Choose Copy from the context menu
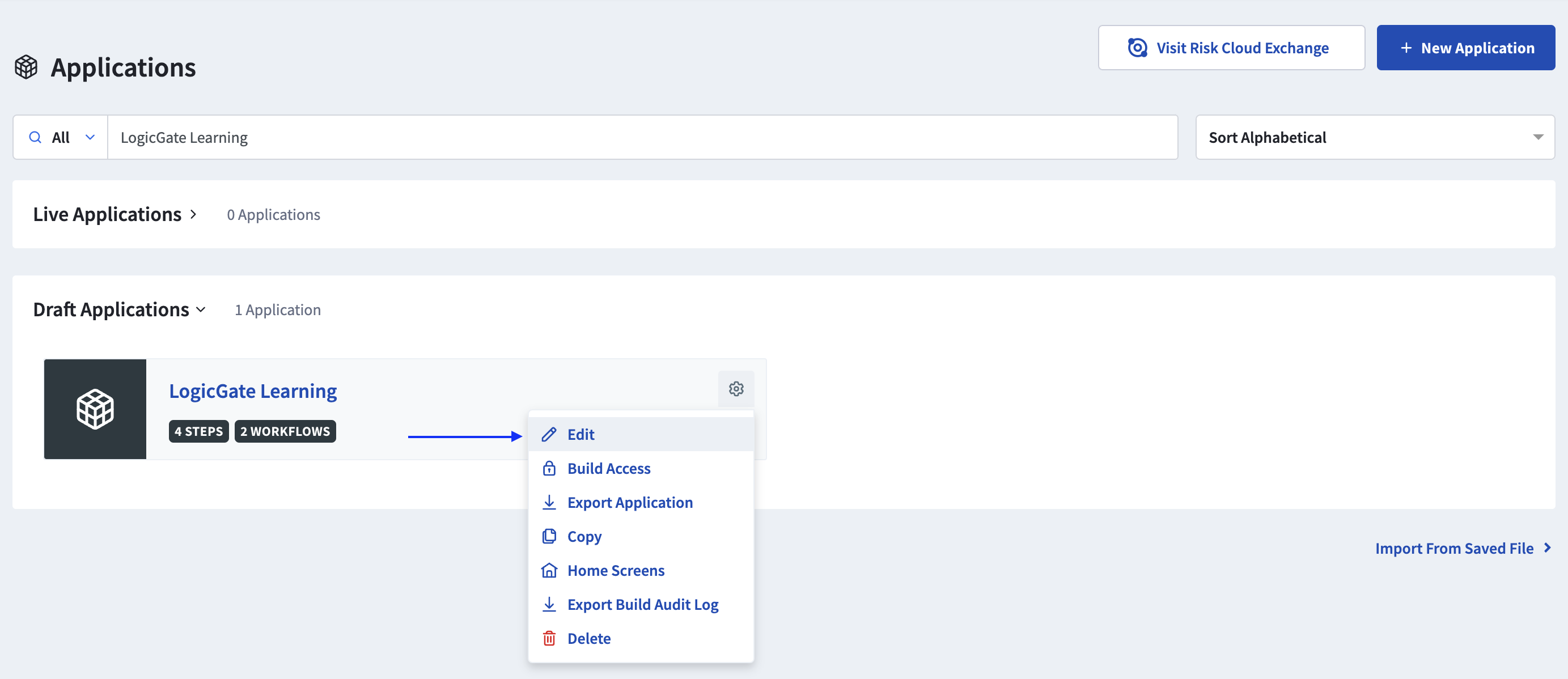The height and width of the screenshot is (679, 1568). pyautogui.click(x=641, y=537)
